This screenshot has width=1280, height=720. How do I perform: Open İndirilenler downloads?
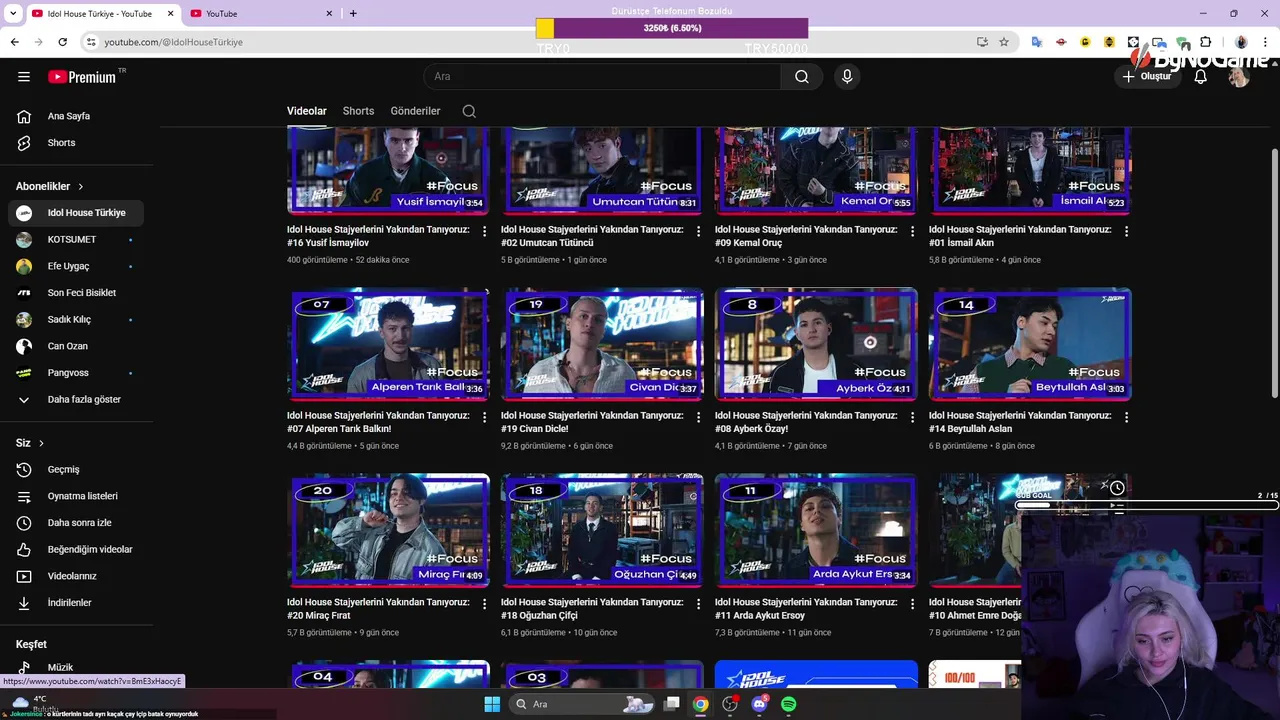(x=76, y=603)
